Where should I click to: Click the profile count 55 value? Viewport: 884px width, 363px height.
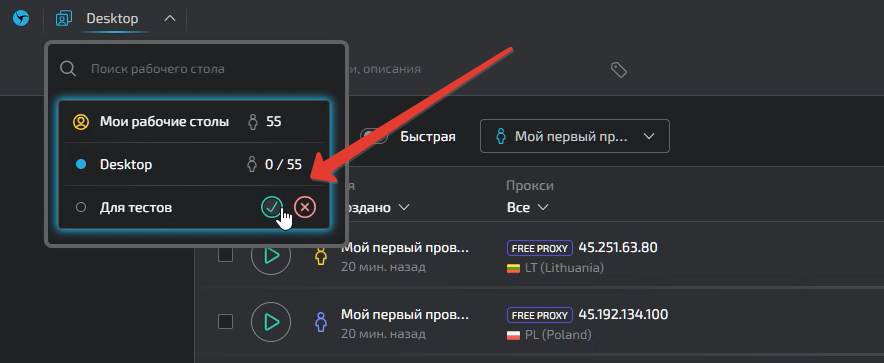point(273,122)
